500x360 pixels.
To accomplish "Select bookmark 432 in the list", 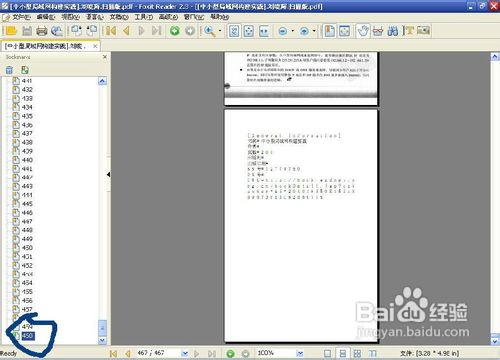I will (27, 89).
